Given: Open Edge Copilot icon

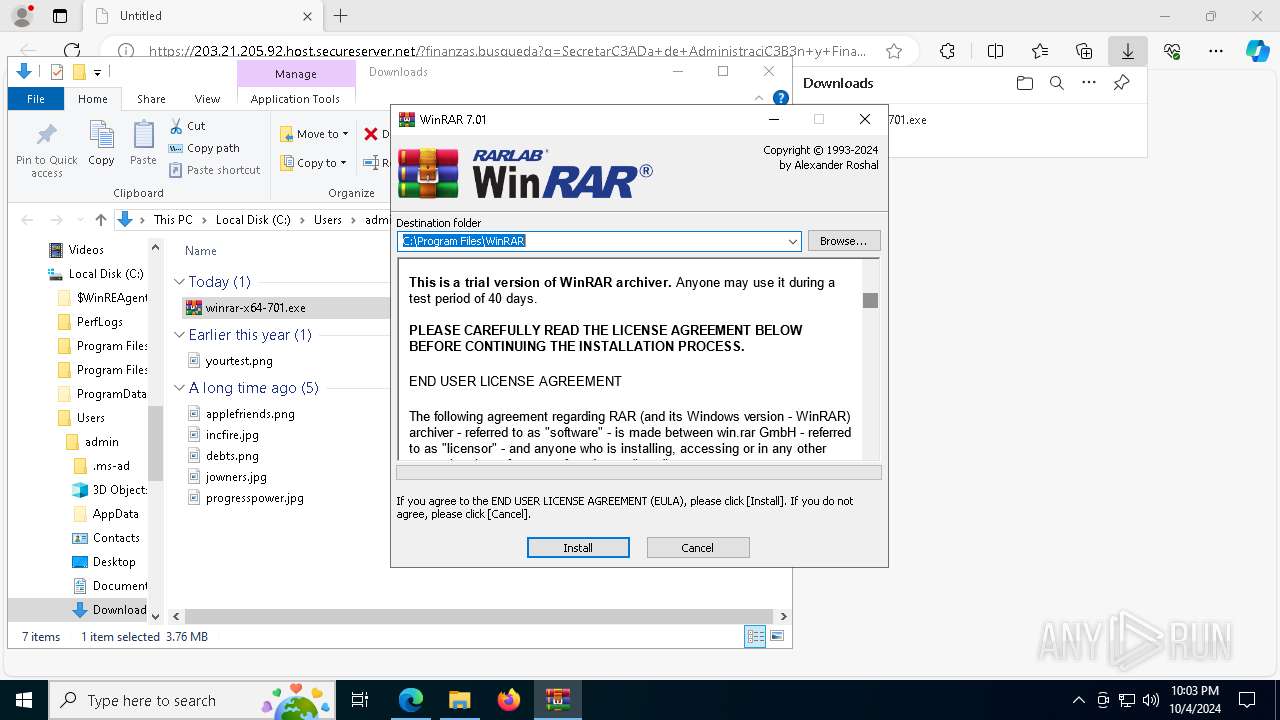Looking at the screenshot, I should pos(1258,51).
